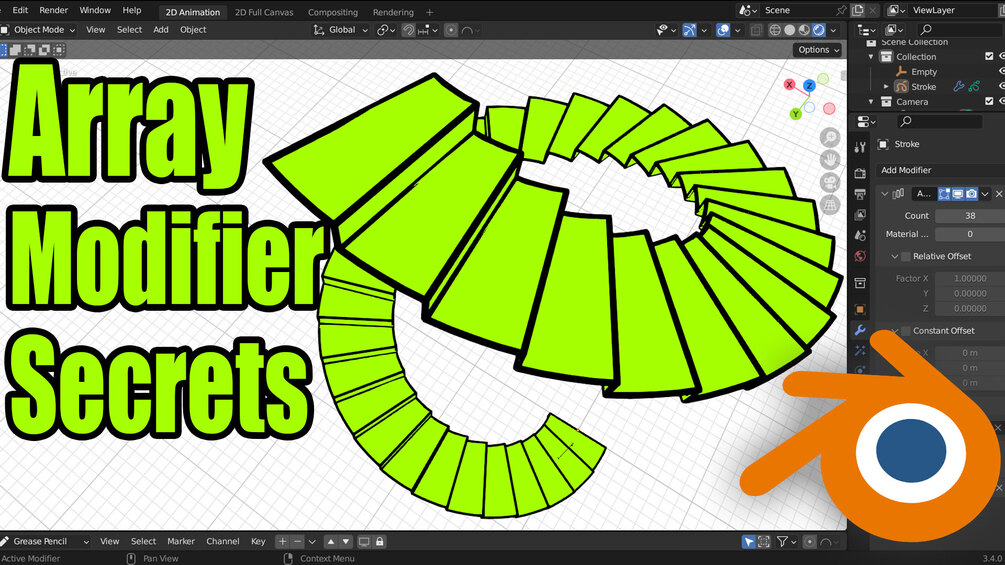The height and width of the screenshot is (565, 1005).
Task: Open the snap-to options dropdown
Action: [428, 30]
